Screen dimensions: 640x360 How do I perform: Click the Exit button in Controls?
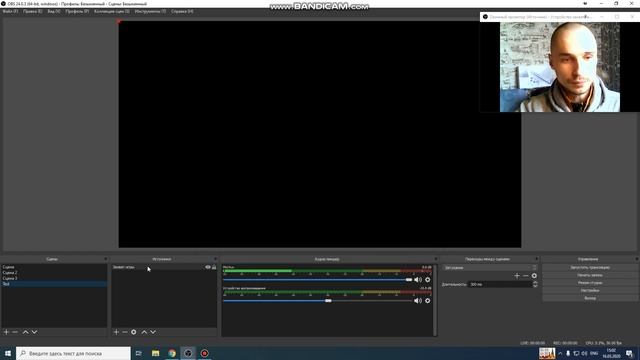590,298
